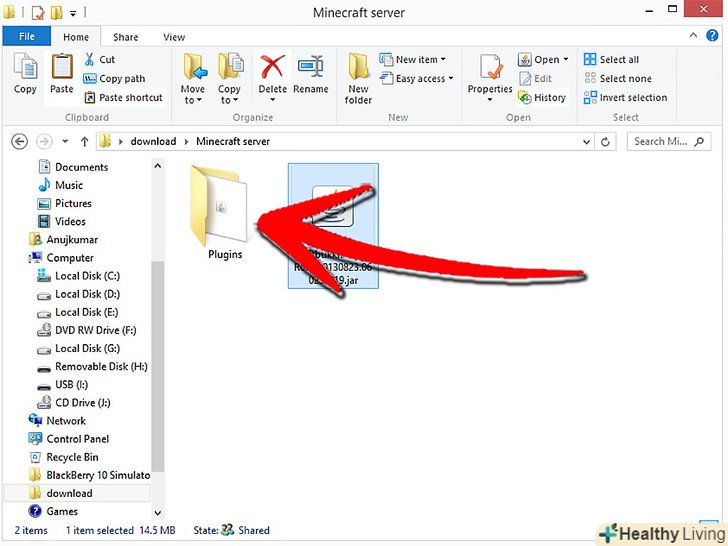Create a New folder
The image size is (728, 546).
point(358,78)
